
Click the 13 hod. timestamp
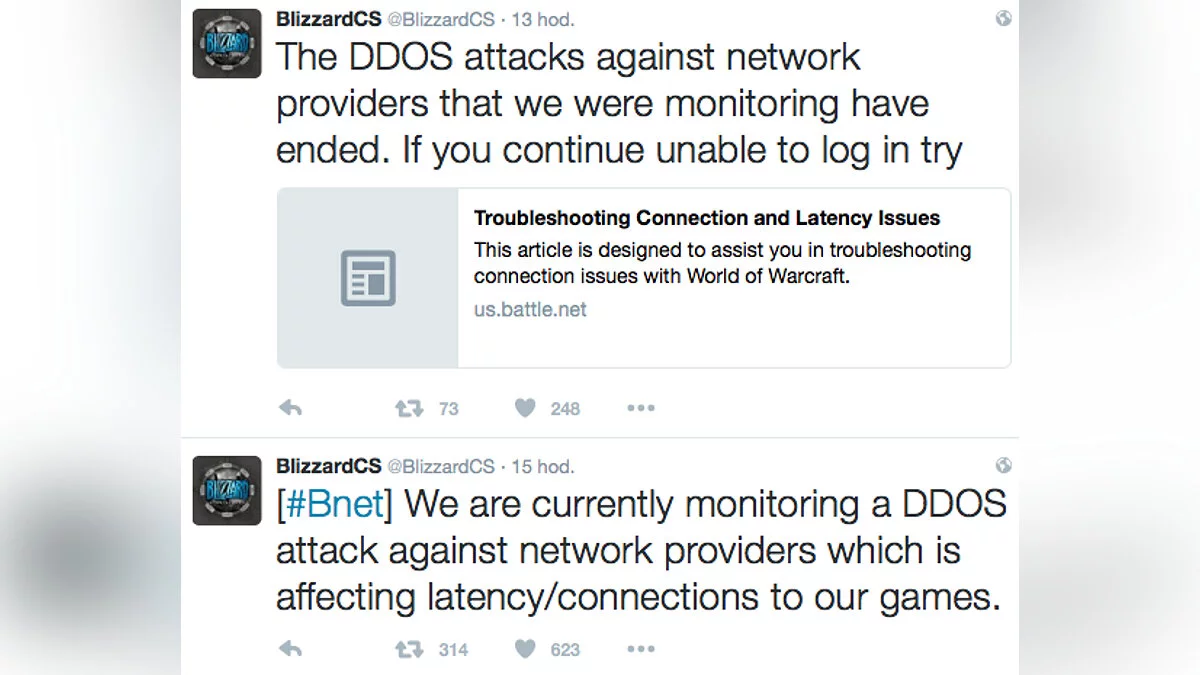[x=543, y=19]
